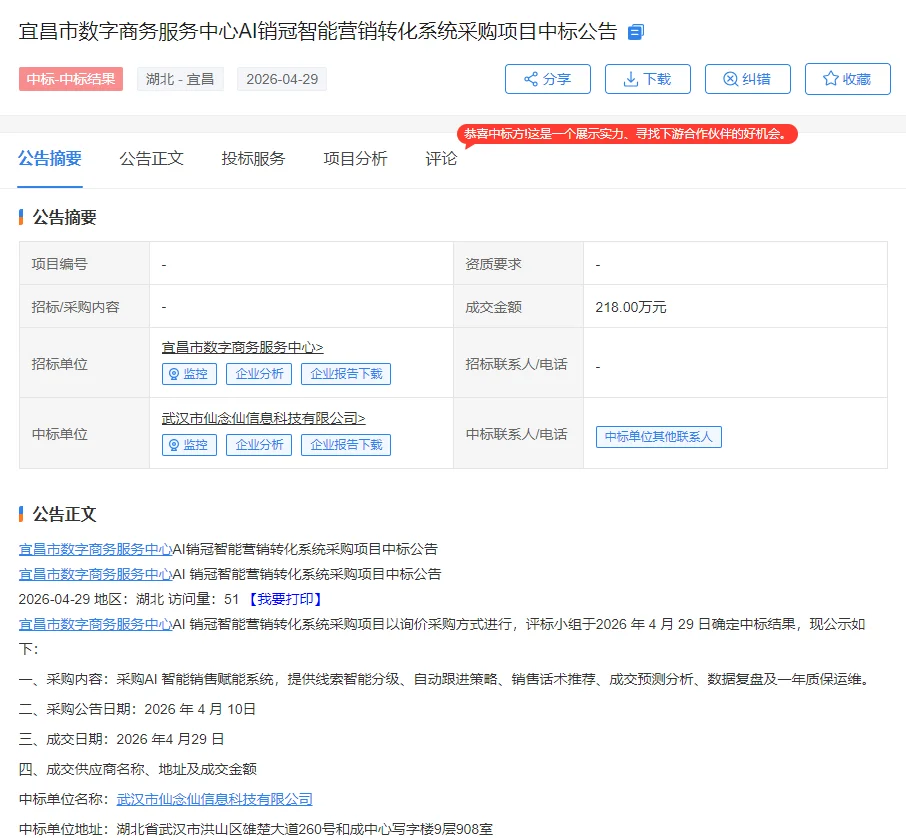906x838 pixels.
Task: Click 企业报告下载 button in the 招标单位 row
Action: pyautogui.click(x=346, y=374)
